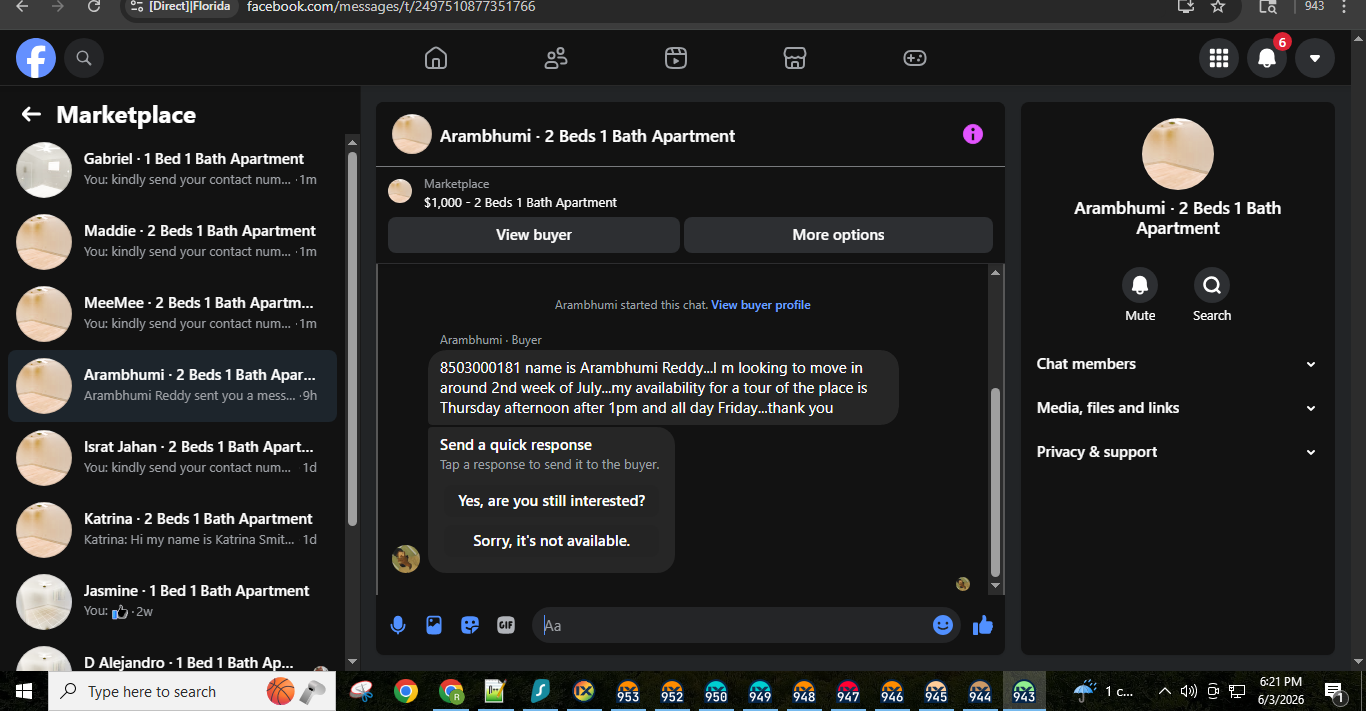Image resolution: width=1366 pixels, height=711 pixels.
Task: Open Maddie 2 Beds 1 Bath chat
Action: [x=172, y=242]
